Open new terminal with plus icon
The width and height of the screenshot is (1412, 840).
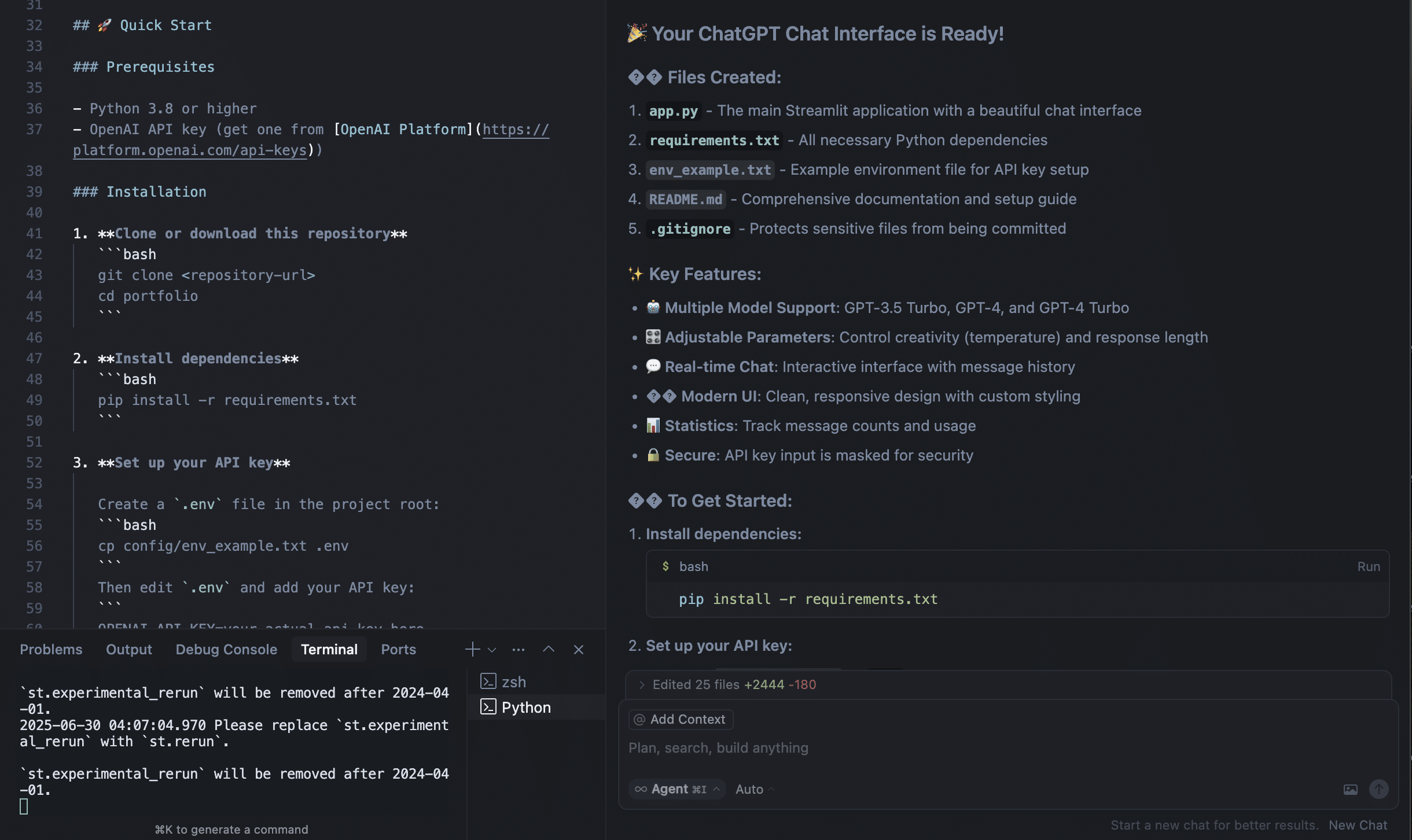(x=472, y=649)
